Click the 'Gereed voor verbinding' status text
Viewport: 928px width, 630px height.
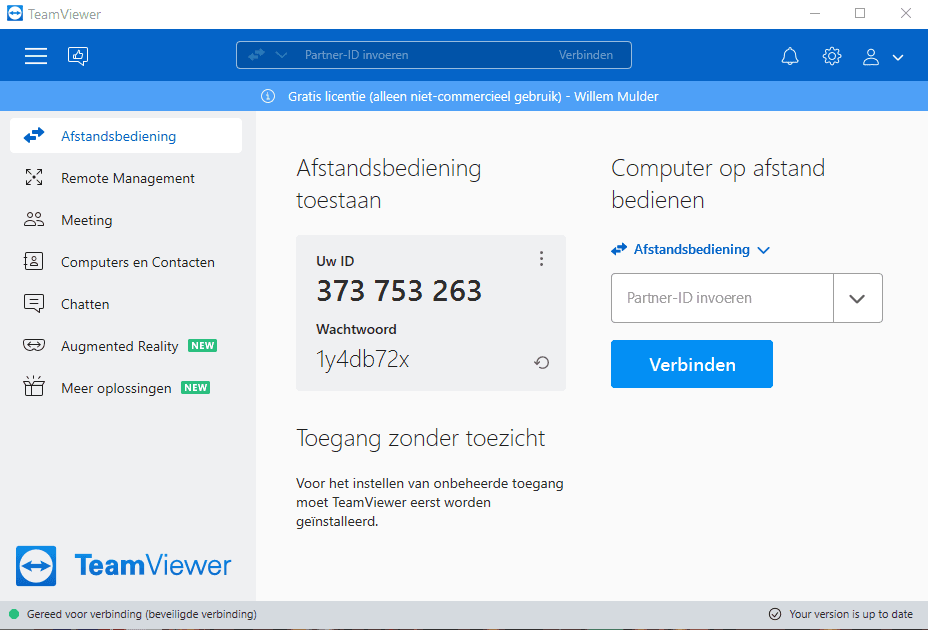coord(142,615)
